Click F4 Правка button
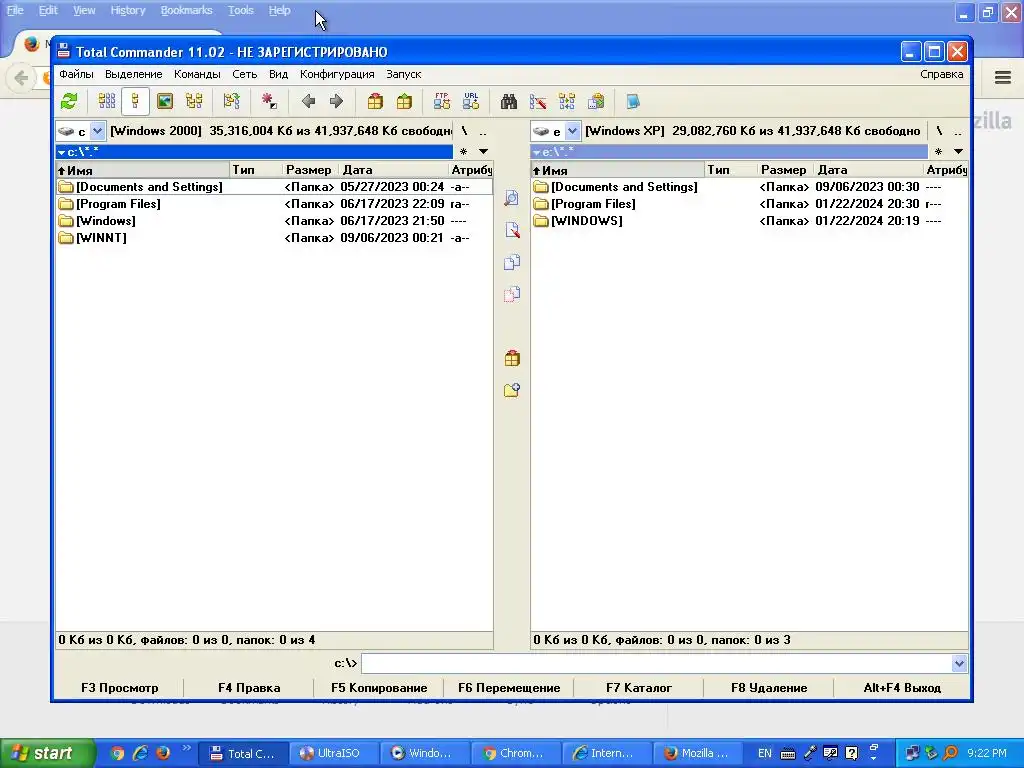 tap(249, 688)
